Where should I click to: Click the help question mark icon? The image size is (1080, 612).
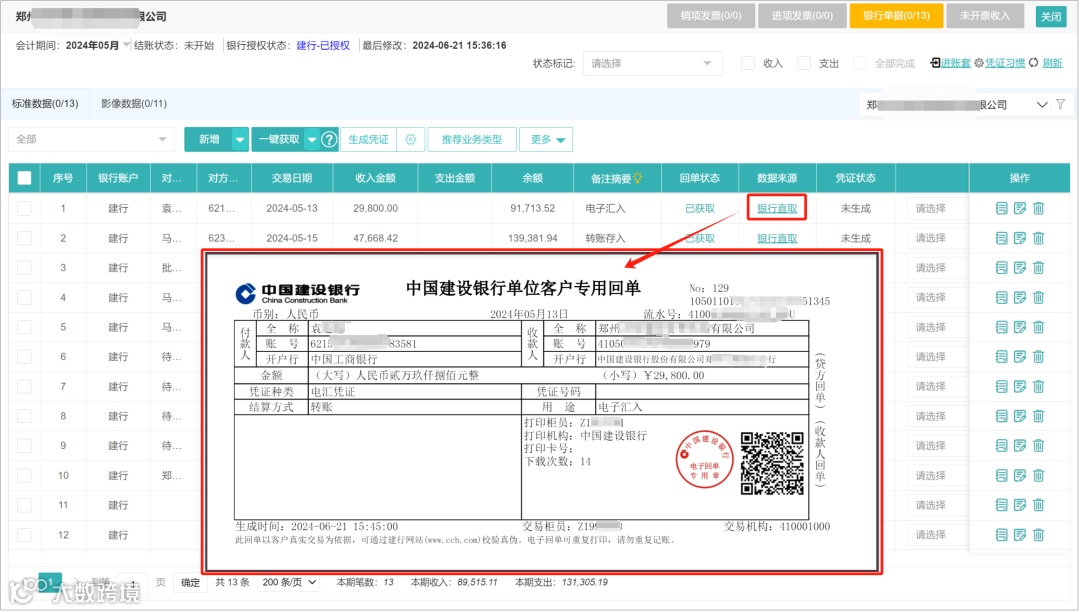click(x=329, y=140)
